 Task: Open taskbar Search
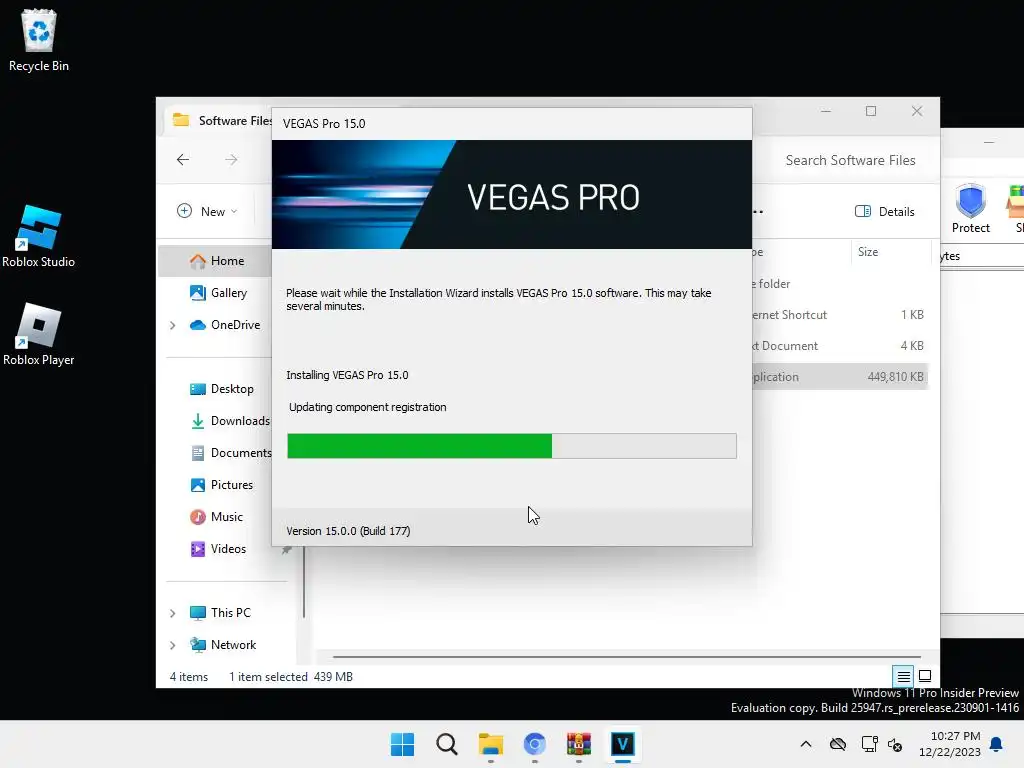[447, 744]
